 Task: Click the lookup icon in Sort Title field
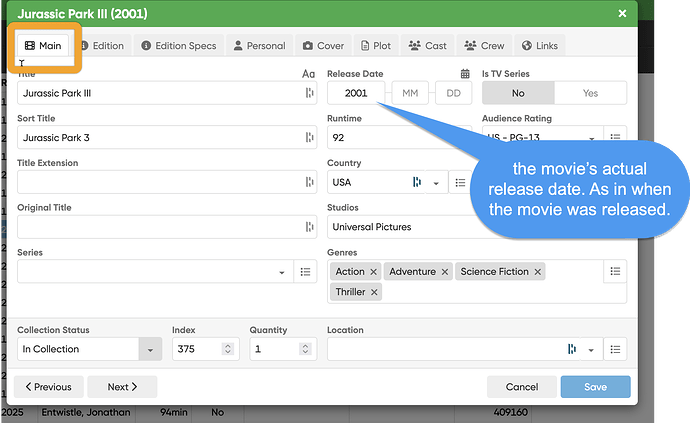point(309,138)
